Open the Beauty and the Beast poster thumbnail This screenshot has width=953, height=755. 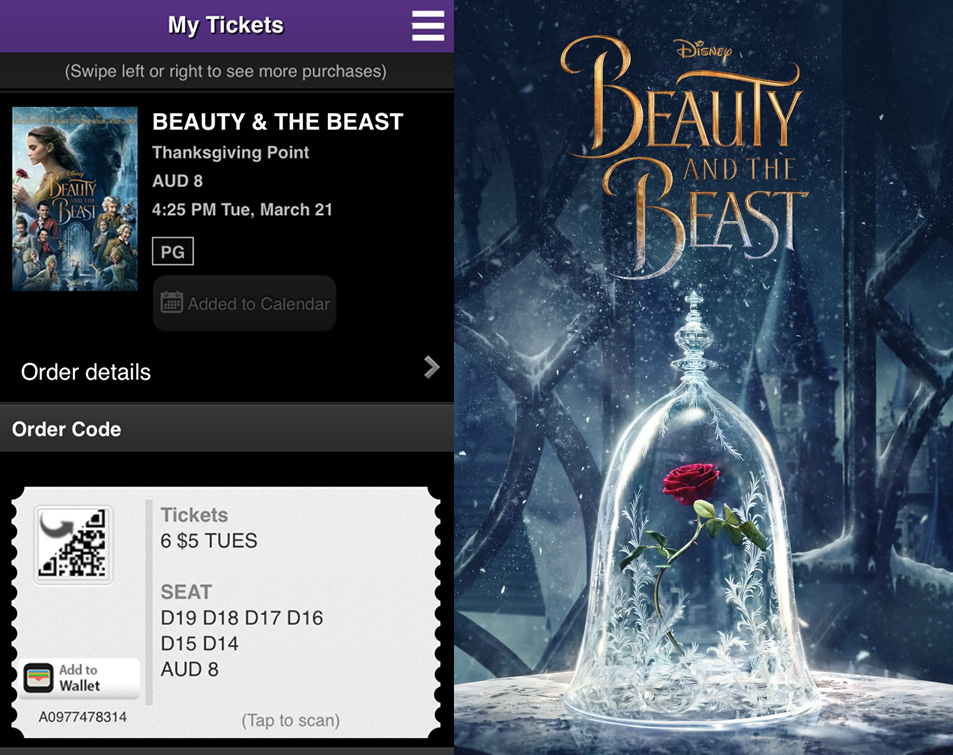[x=75, y=199]
